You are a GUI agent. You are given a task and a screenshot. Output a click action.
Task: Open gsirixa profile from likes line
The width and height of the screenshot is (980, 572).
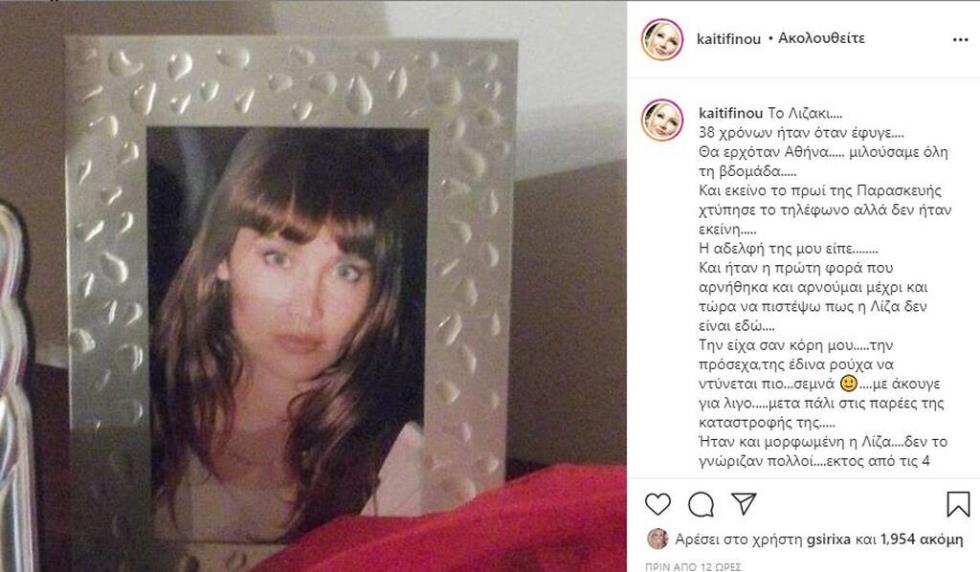tap(829, 539)
